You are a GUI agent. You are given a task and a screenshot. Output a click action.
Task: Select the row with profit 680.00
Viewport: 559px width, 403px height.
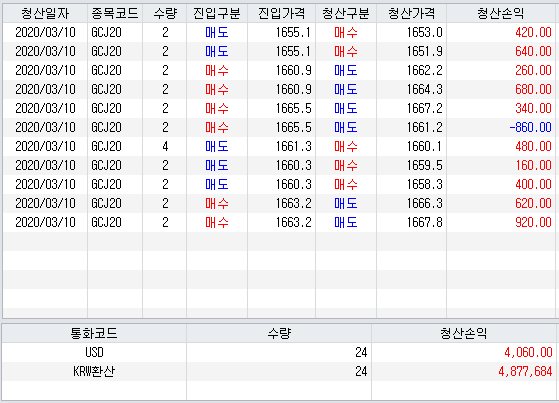[280, 89]
